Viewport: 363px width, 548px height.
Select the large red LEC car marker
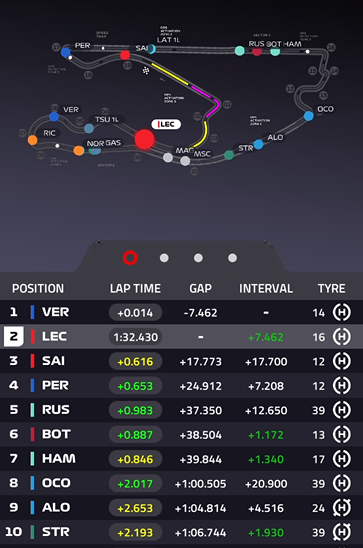[145, 139]
